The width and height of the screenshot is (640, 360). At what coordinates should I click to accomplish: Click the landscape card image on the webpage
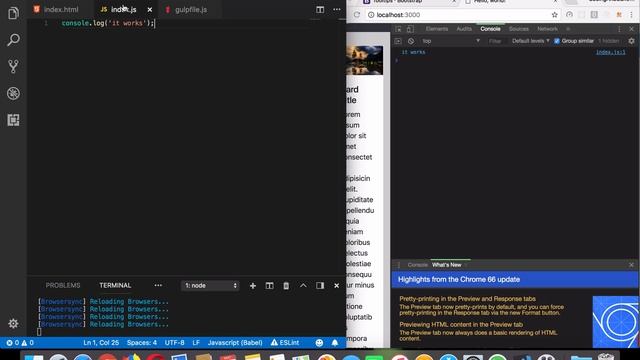coord(364,60)
